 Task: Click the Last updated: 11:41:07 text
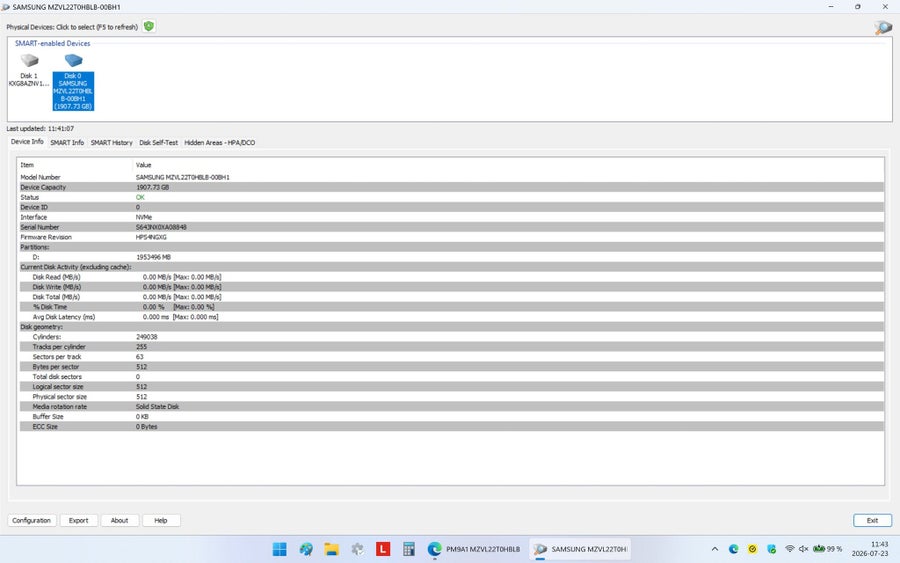[40, 129]
